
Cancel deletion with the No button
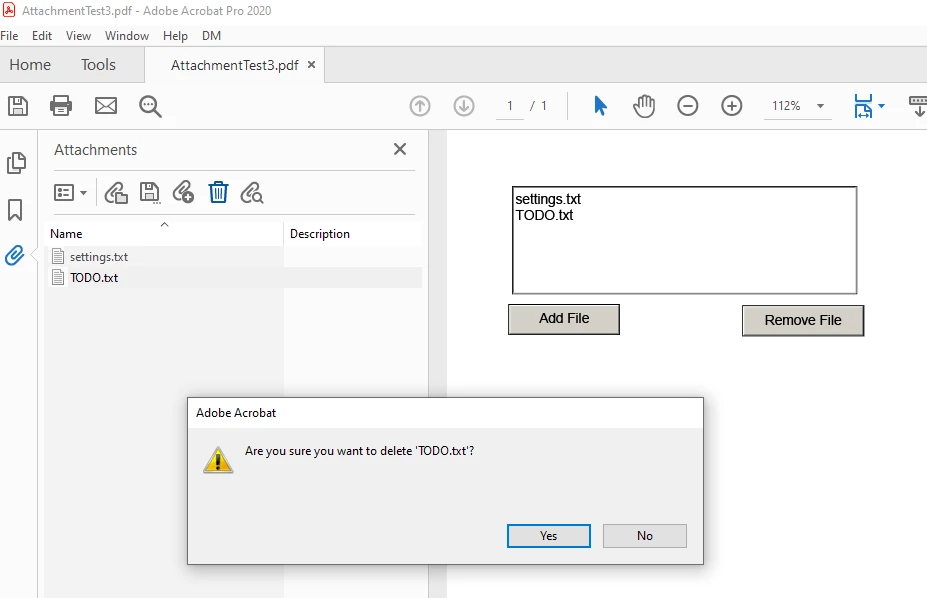tap(644, 535)
